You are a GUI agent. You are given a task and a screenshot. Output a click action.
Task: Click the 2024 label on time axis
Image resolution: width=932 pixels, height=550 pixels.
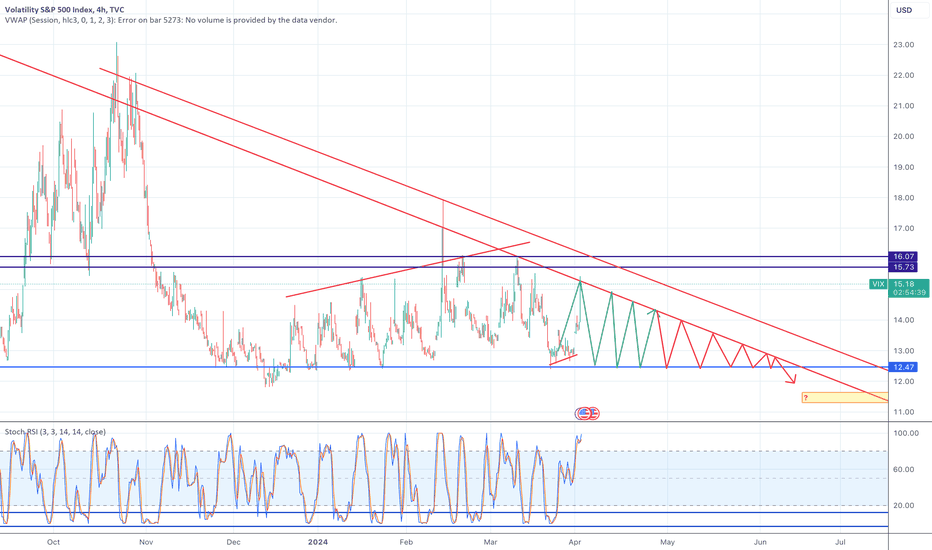318,542
